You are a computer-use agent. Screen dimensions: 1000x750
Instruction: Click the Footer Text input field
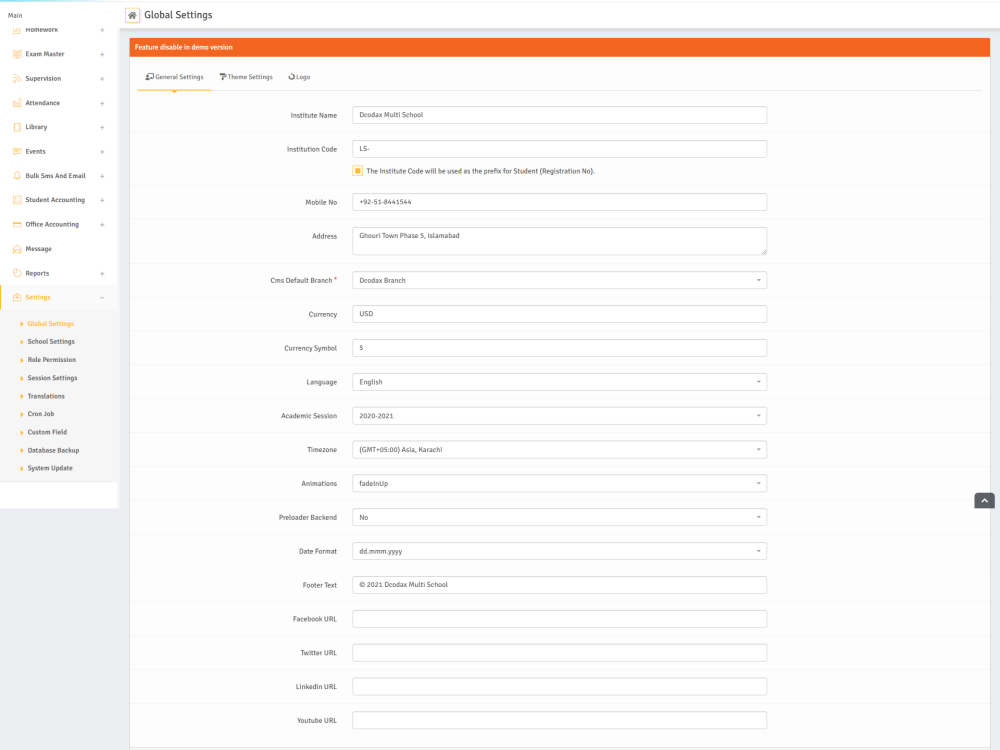pyautogui.click(x=559, y=585)
